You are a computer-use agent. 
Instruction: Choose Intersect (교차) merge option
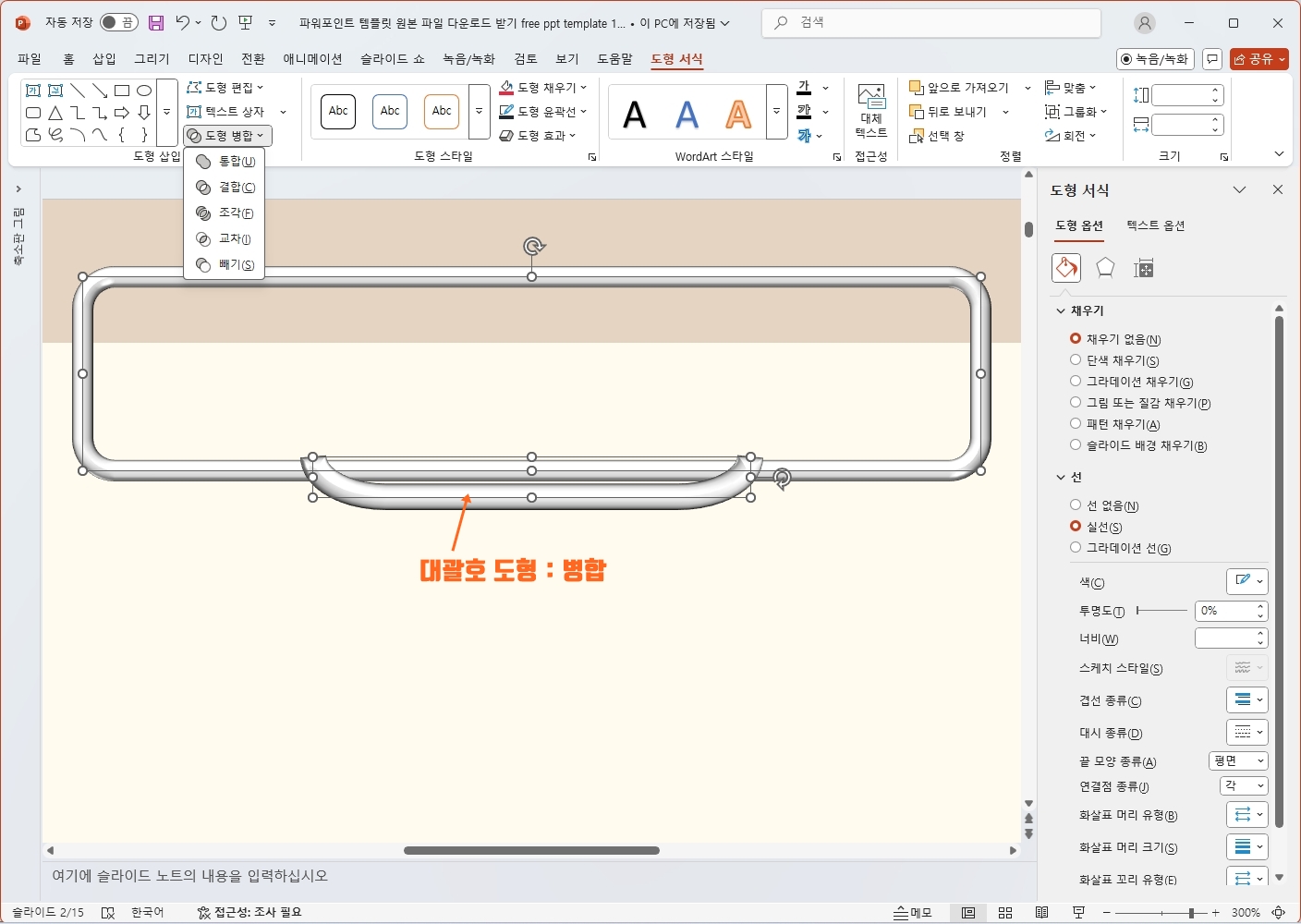pyautogui.click(x=225, y=239)
